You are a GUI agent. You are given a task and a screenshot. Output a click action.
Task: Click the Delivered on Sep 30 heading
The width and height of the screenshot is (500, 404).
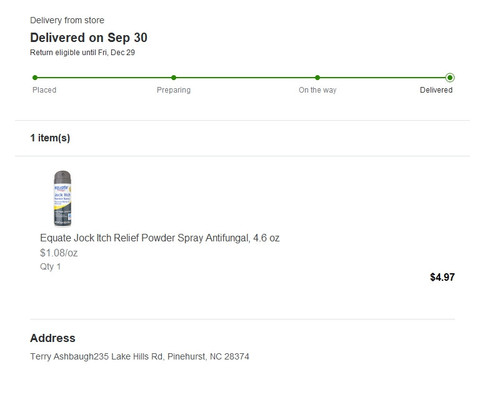point(89,38)
